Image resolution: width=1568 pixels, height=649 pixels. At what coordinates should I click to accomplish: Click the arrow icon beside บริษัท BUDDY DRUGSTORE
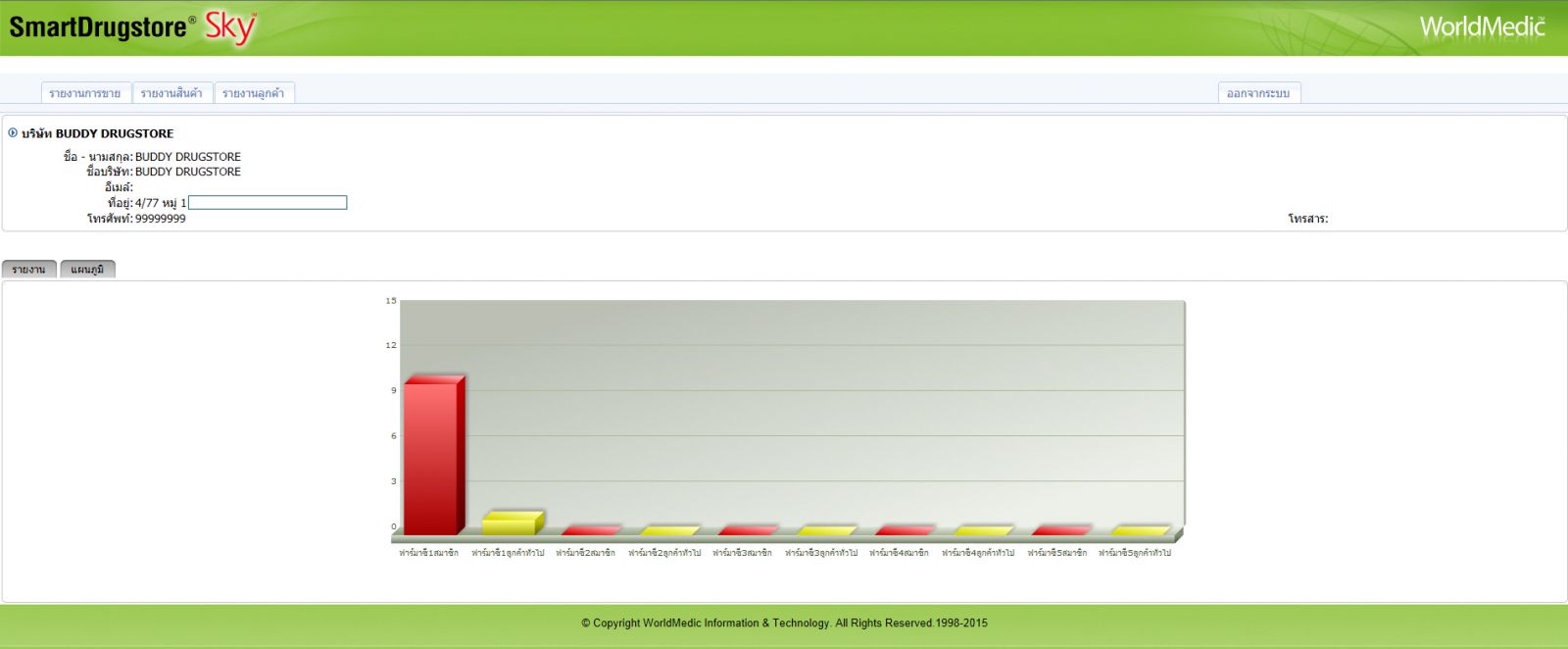click(x=13, y=133)
